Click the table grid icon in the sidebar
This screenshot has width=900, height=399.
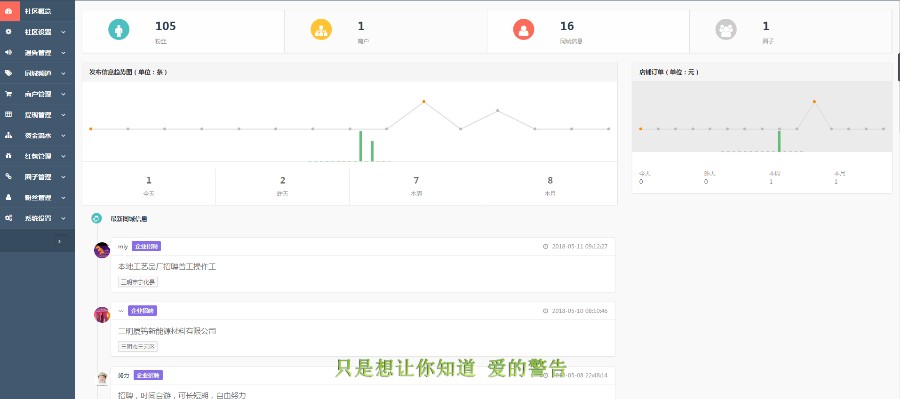8,114
